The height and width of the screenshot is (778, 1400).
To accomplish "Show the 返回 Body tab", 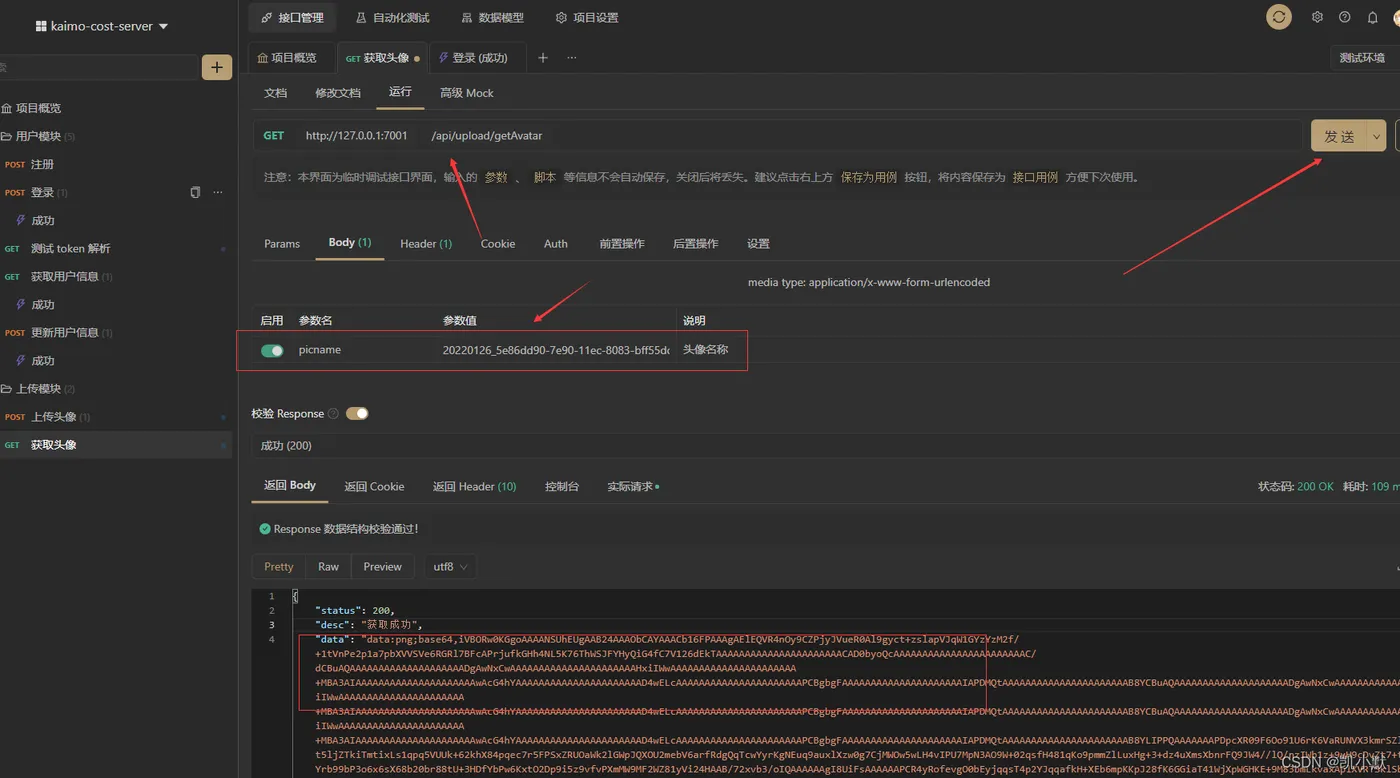I will pos(290,485).
